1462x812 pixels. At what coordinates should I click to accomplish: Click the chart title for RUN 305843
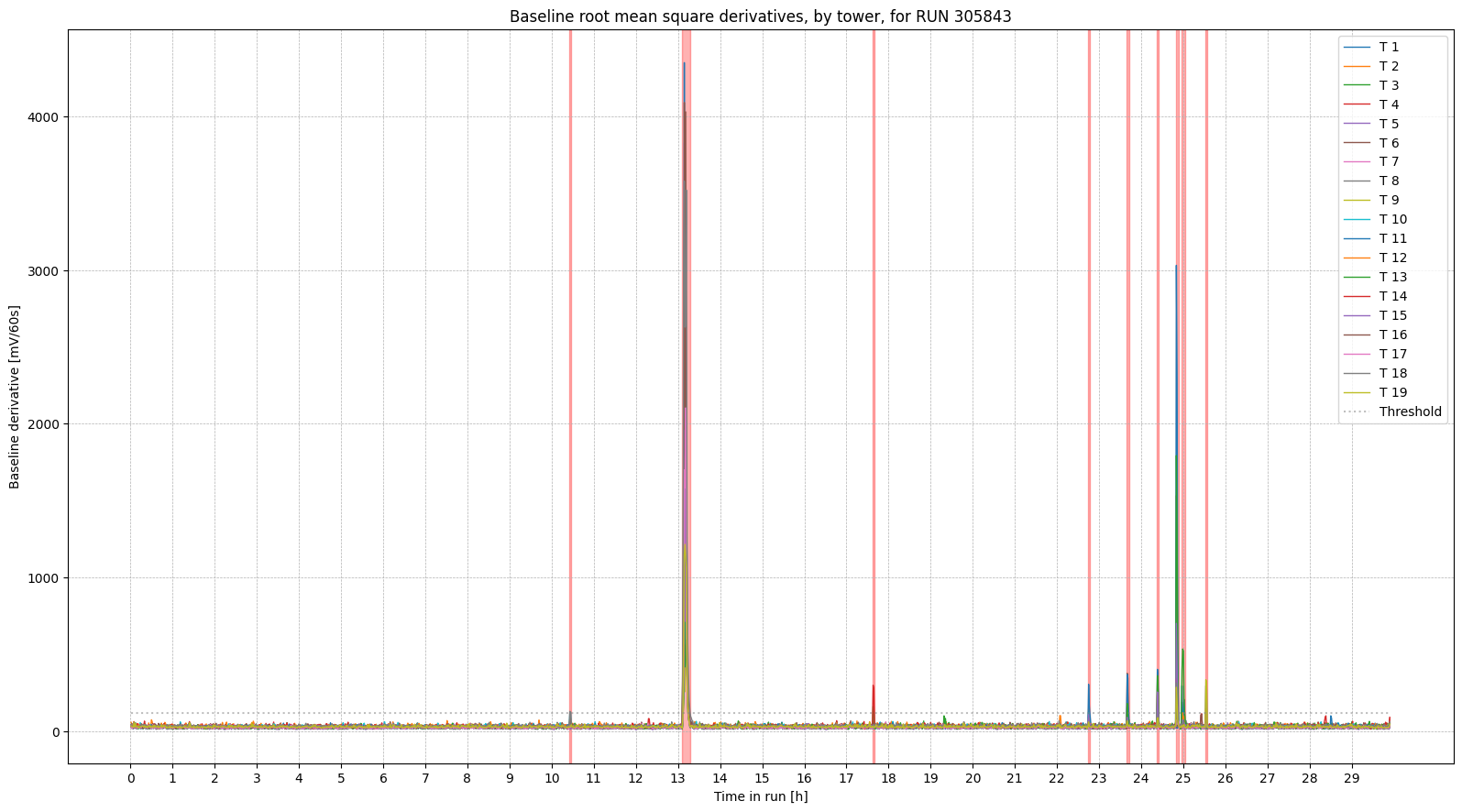760,16
